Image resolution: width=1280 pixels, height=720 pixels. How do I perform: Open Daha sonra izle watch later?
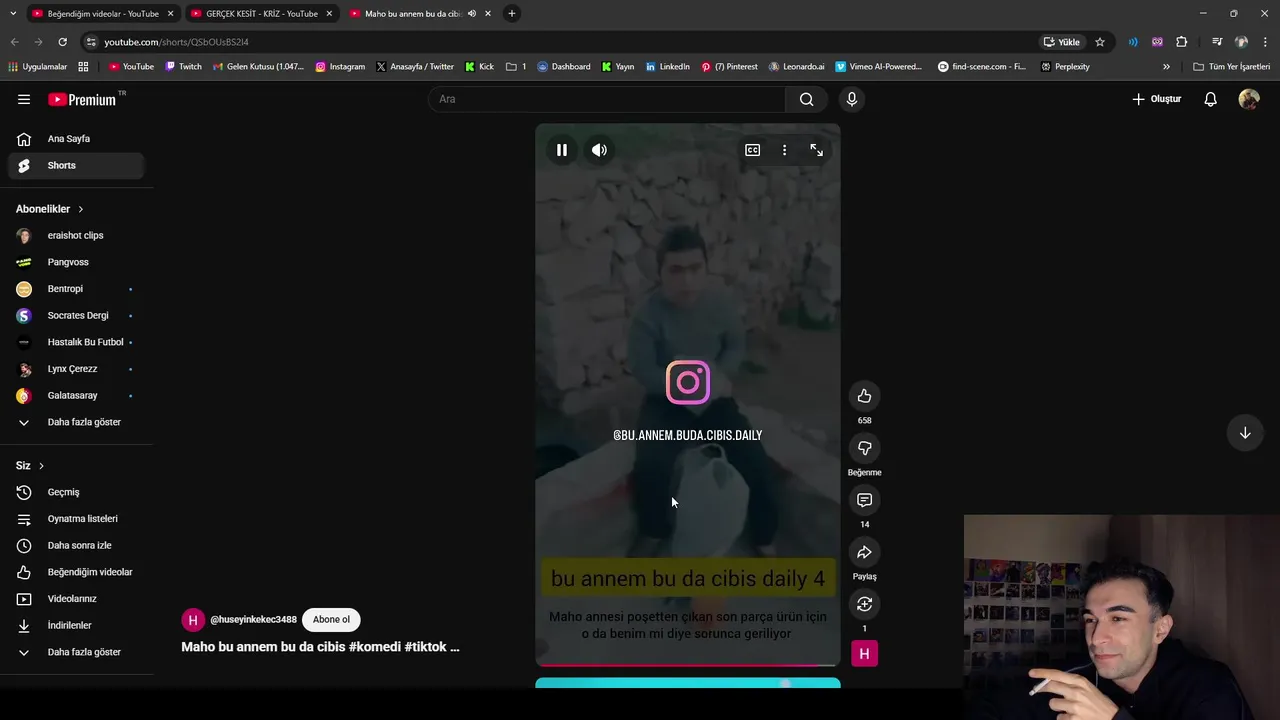(76, 545)
